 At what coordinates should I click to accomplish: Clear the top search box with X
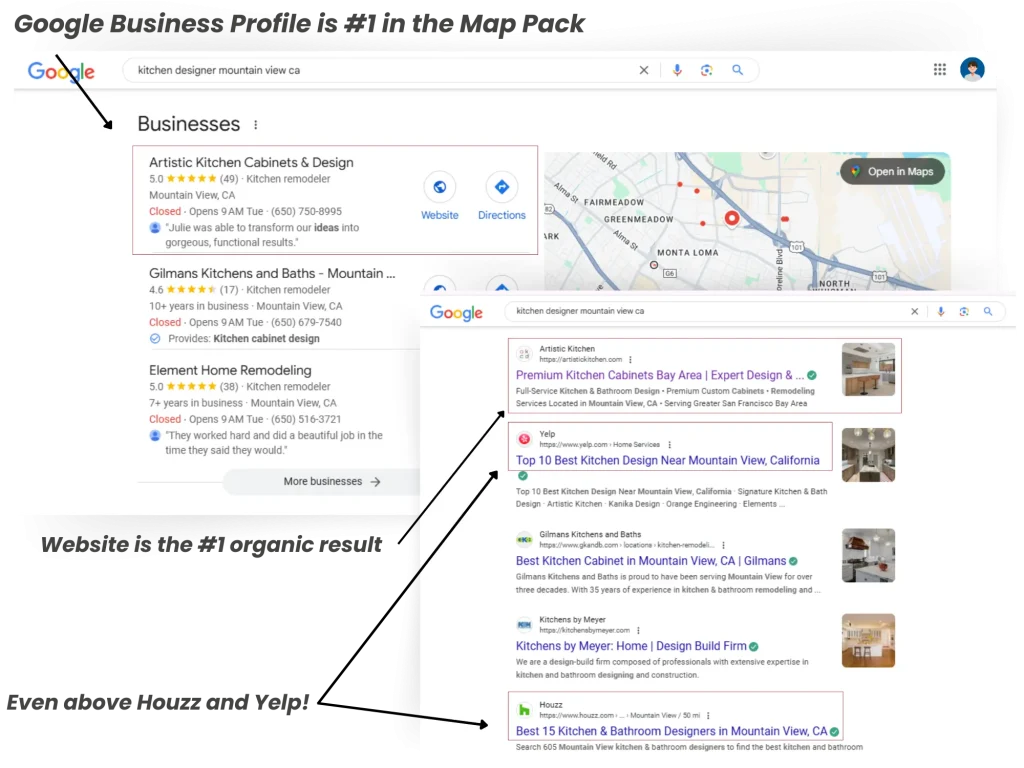(x=643, y=70)
